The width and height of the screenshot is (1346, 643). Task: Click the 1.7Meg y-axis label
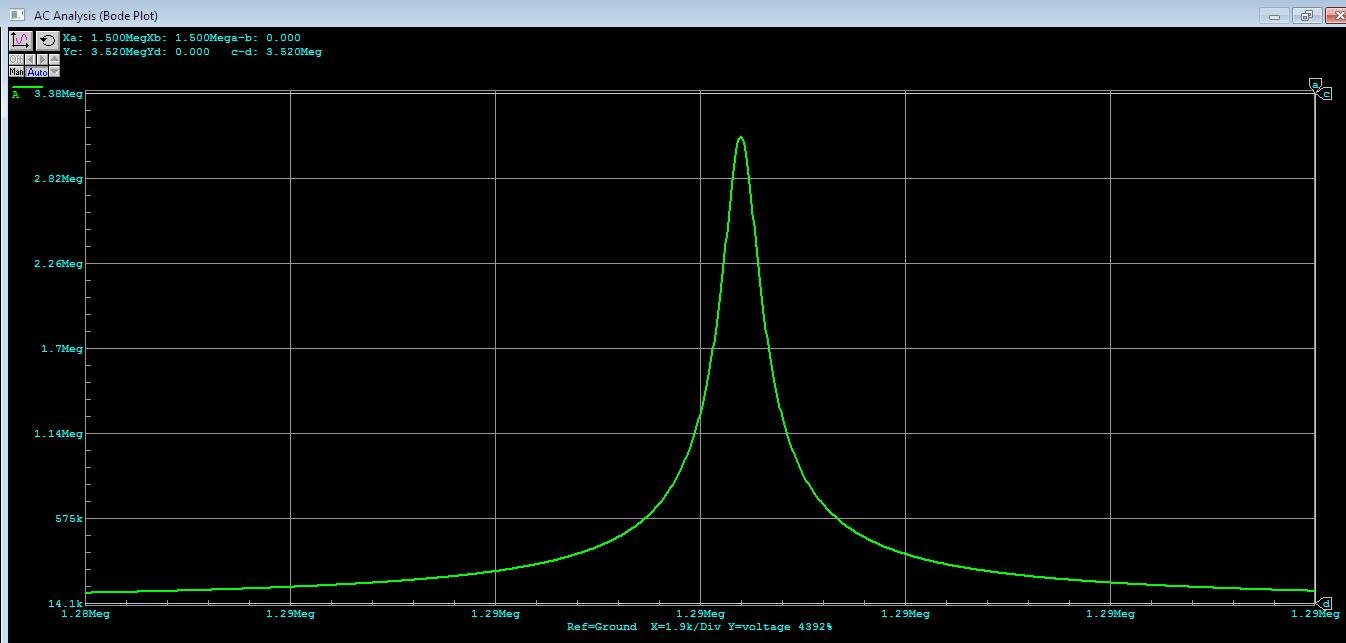click(x=62, y=349)
